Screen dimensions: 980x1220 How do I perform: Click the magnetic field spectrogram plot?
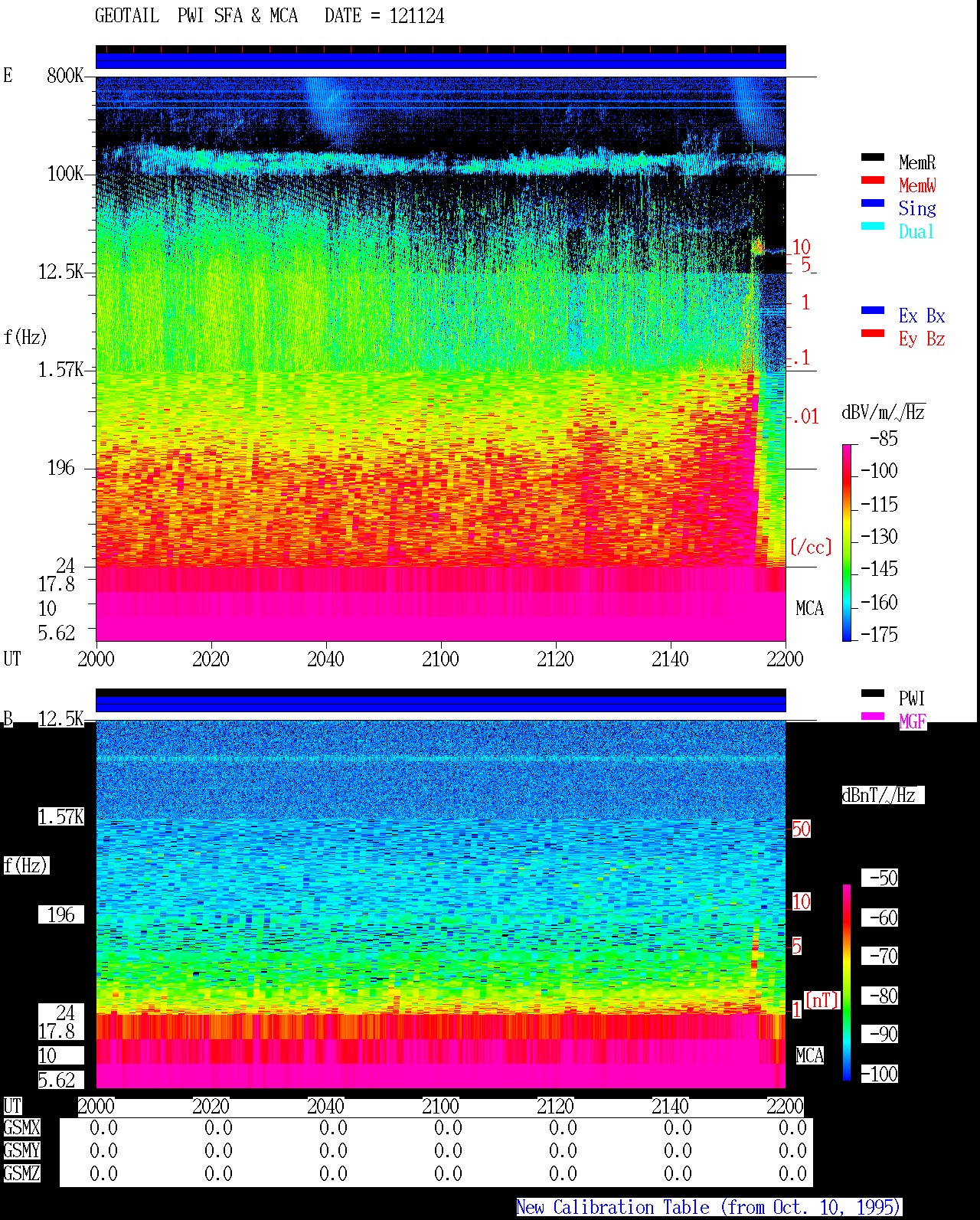440,904
